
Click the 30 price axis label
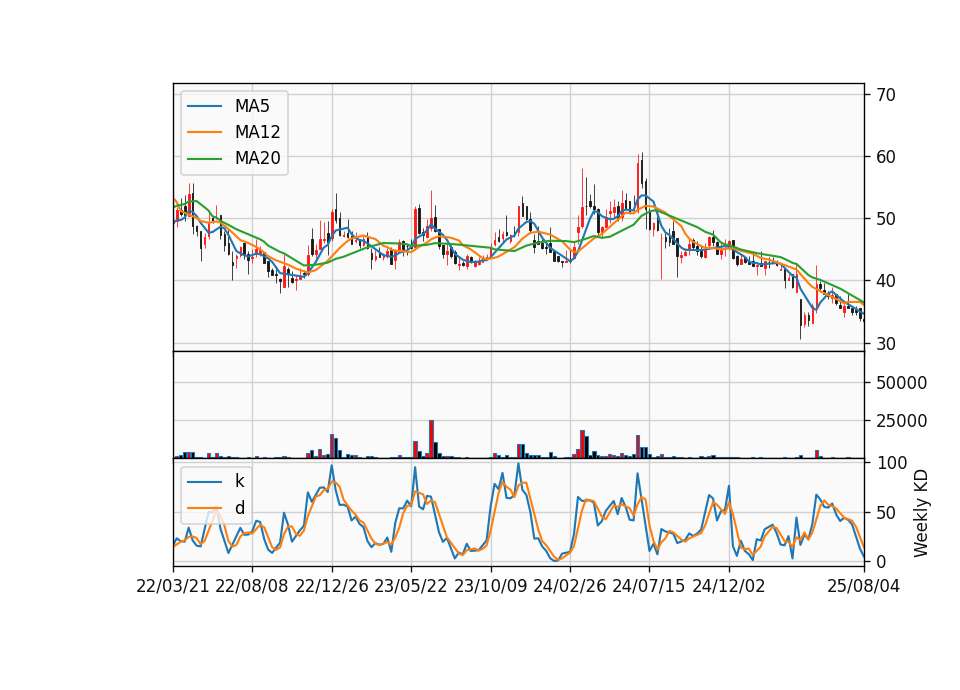pyautogui.click(x=886, y=343)
